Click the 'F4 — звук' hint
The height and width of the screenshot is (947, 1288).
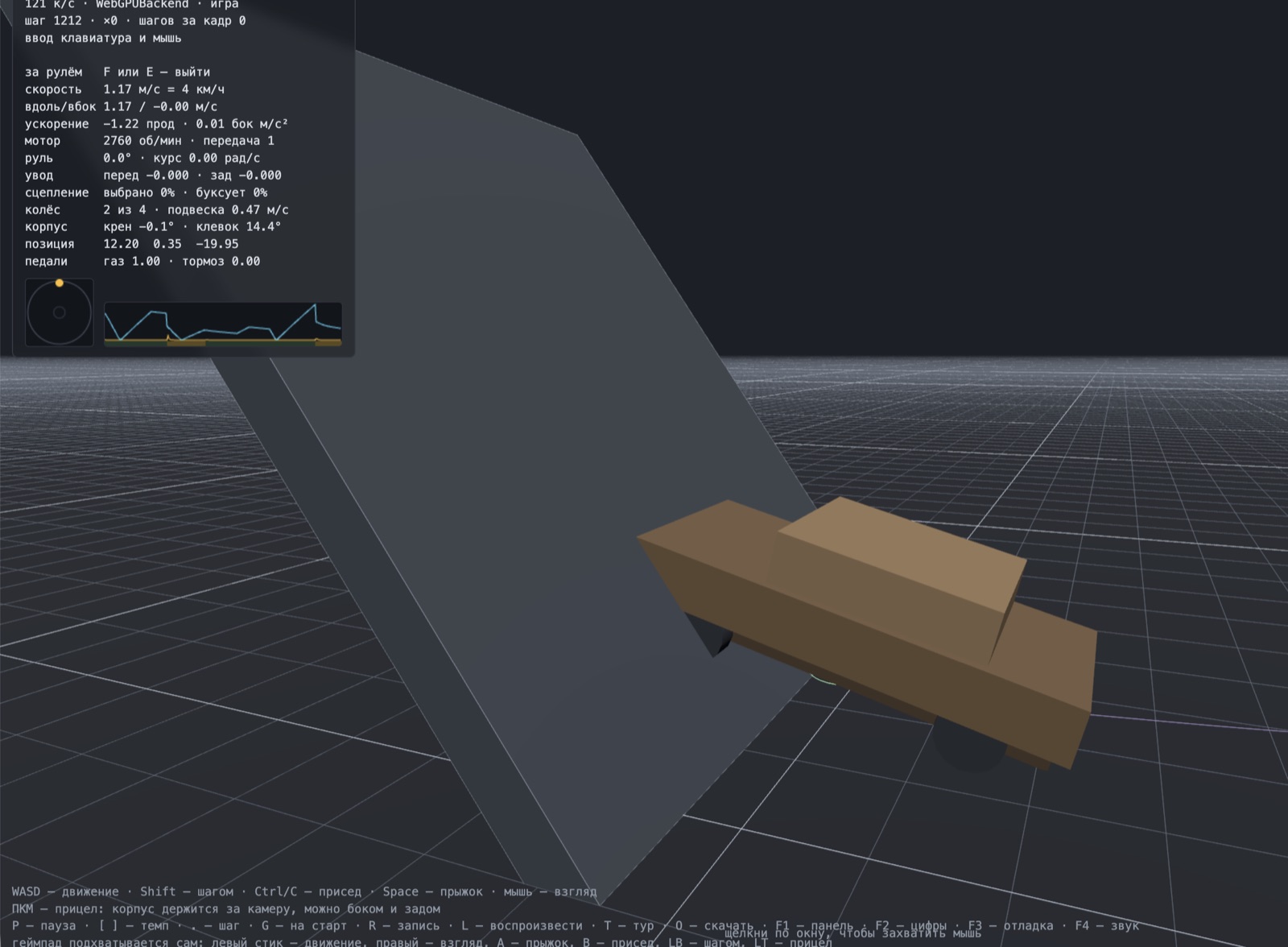[1107, 925]
